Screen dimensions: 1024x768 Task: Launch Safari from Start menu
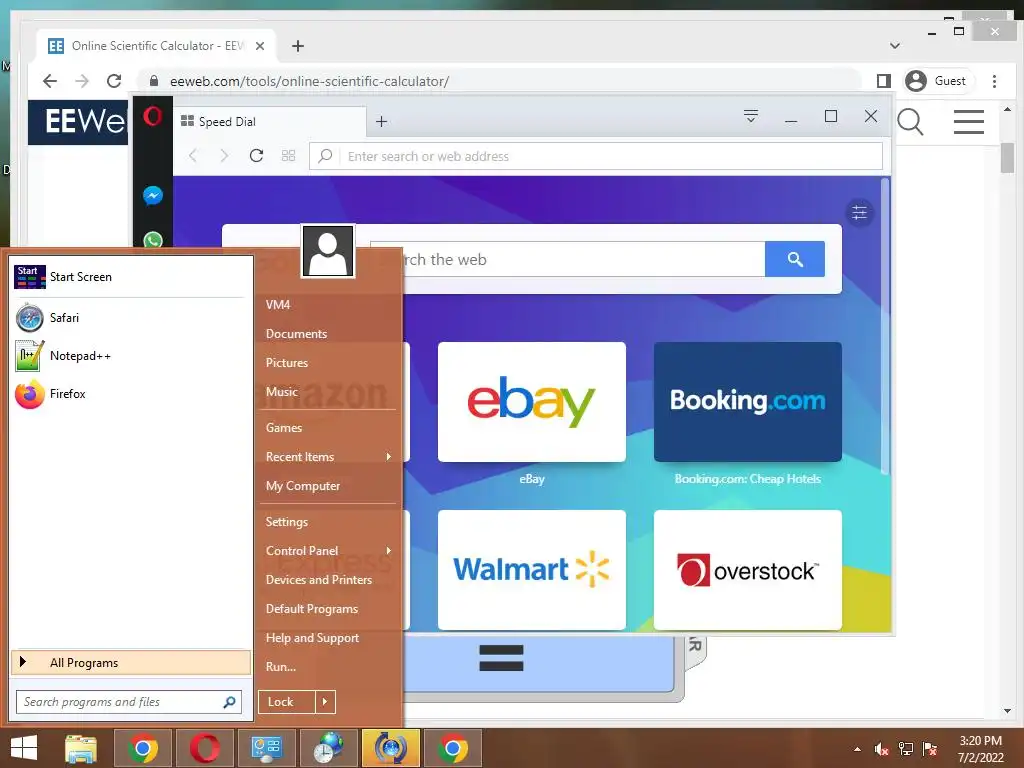click(131, 318)
